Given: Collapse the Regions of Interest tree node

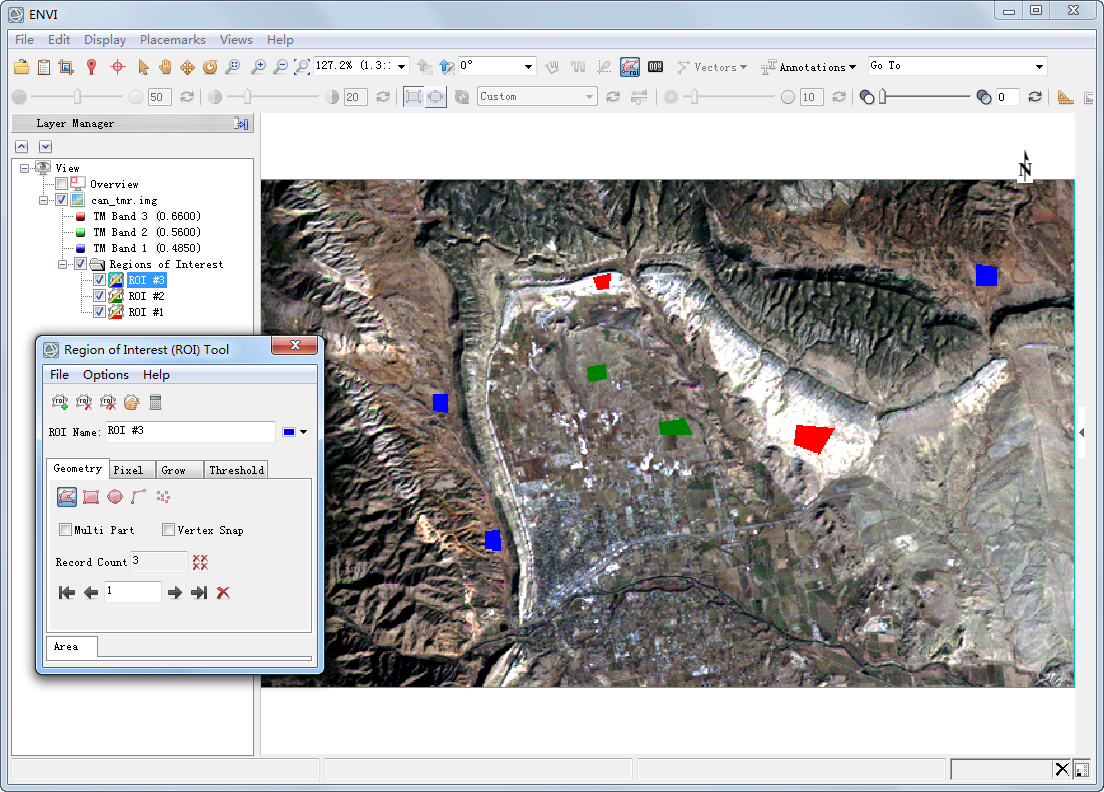Looking at the screenshot, I should click(63, 264).
